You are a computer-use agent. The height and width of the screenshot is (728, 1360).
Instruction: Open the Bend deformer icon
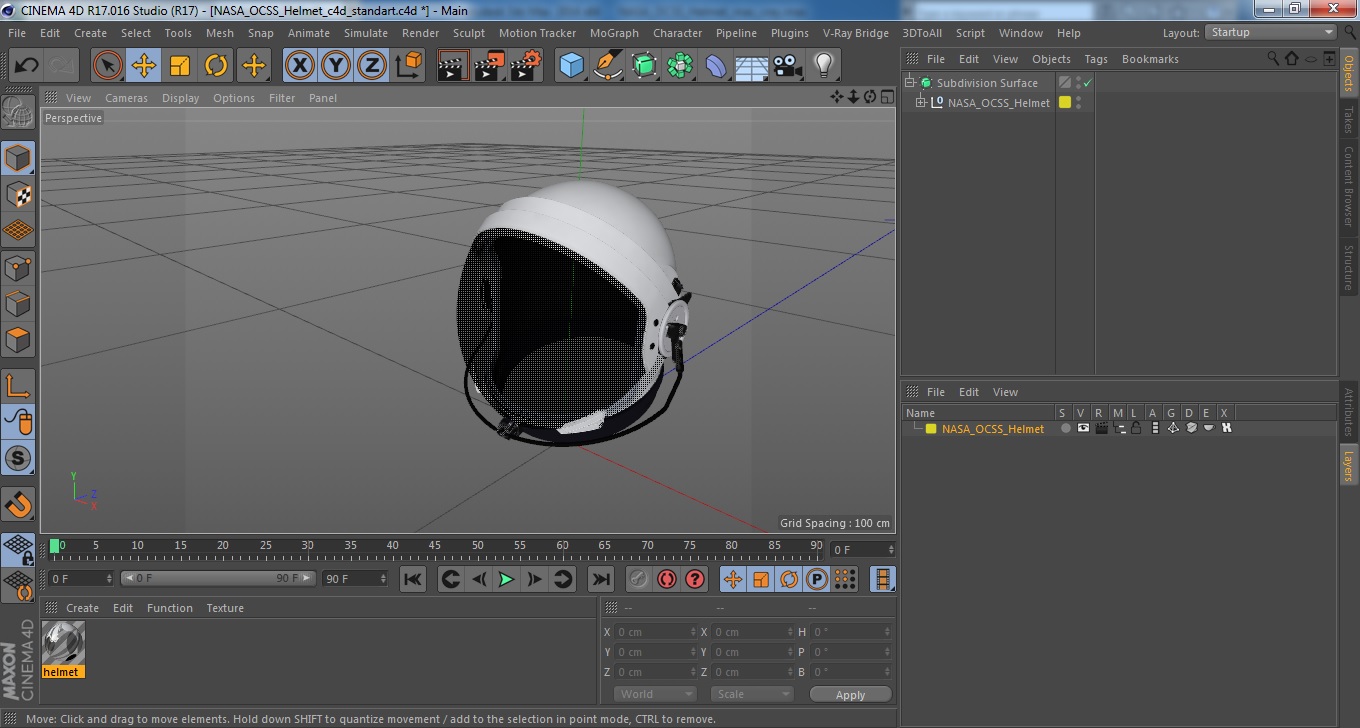[x=716, y=66]
